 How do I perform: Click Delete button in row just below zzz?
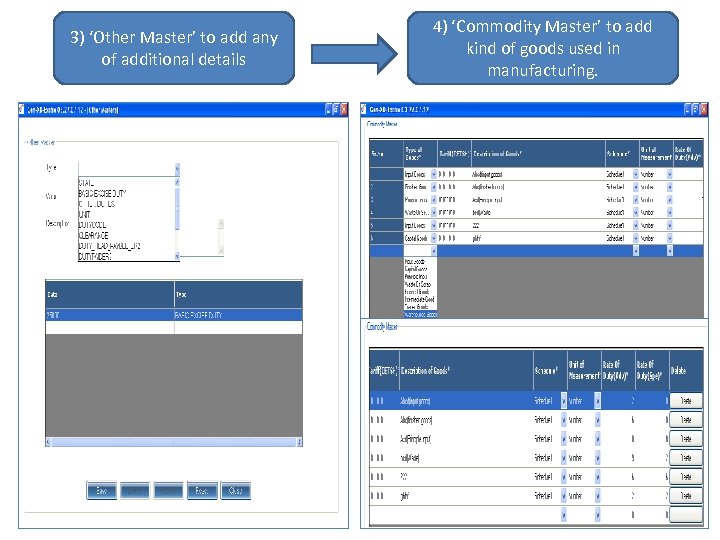pyautogui.click(x=686, y=496)
